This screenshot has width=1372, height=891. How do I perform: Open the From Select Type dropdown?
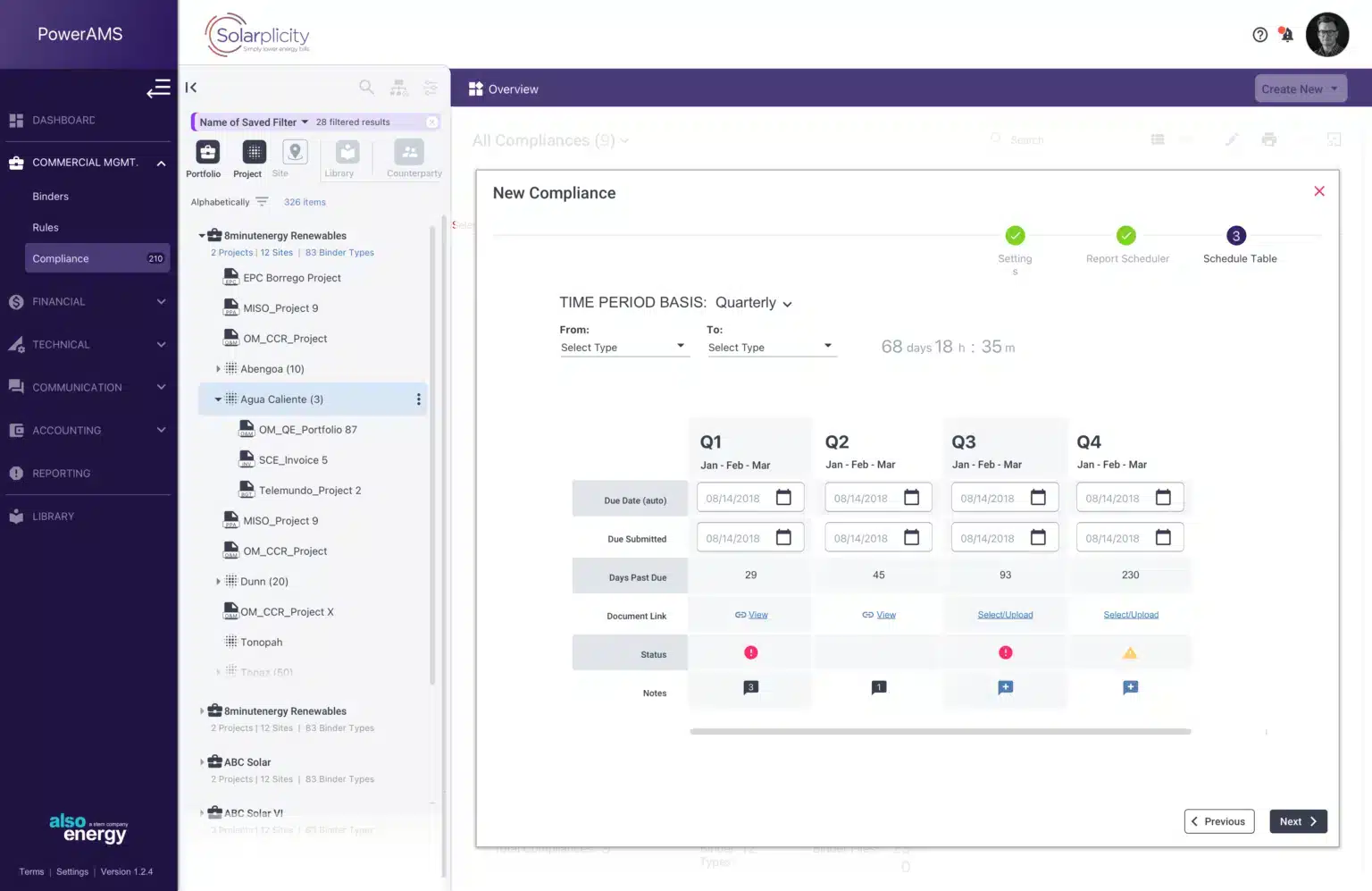624,347
